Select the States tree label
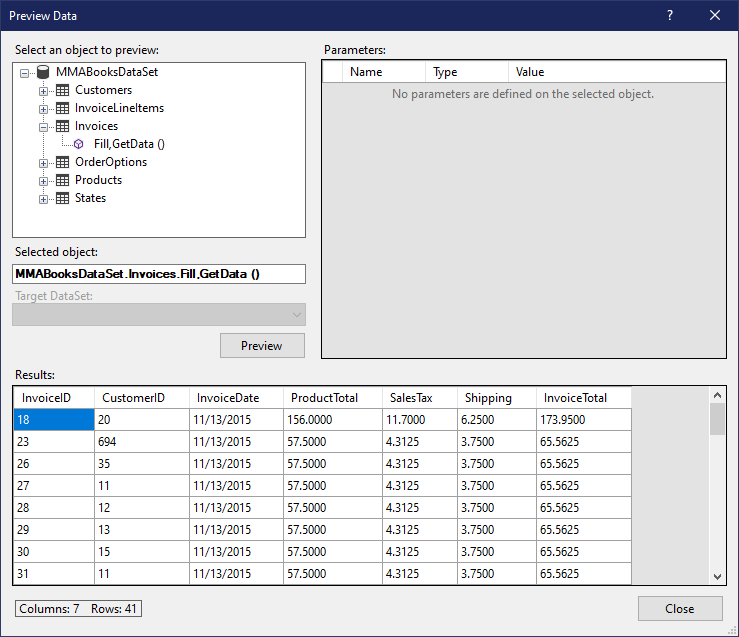Viewport: 739px width, 637px height. [x=90, y=198]
